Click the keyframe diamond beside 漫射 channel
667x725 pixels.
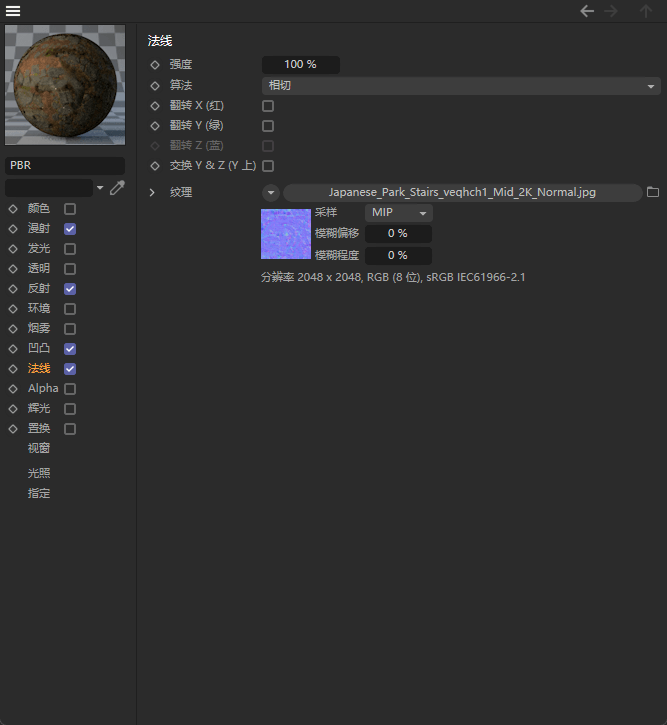(13, 229)
